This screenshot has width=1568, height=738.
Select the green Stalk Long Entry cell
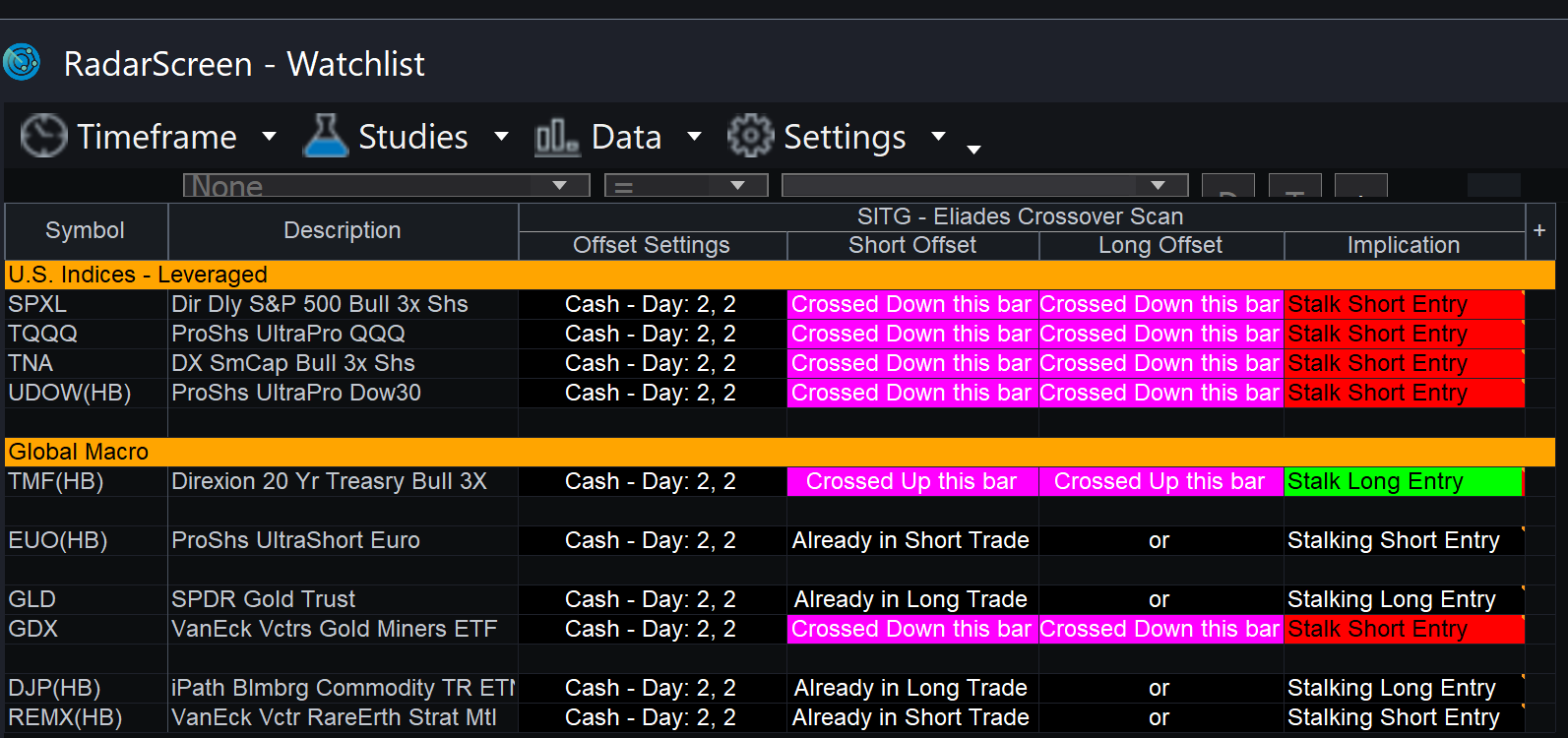1402,481
